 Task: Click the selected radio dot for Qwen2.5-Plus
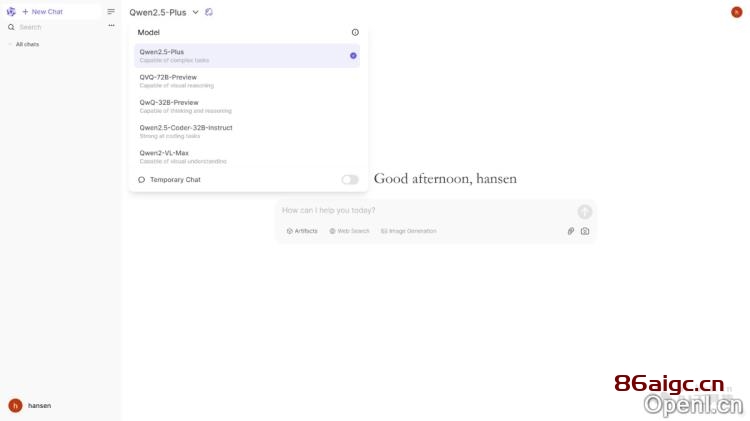(x=353, y=55)
